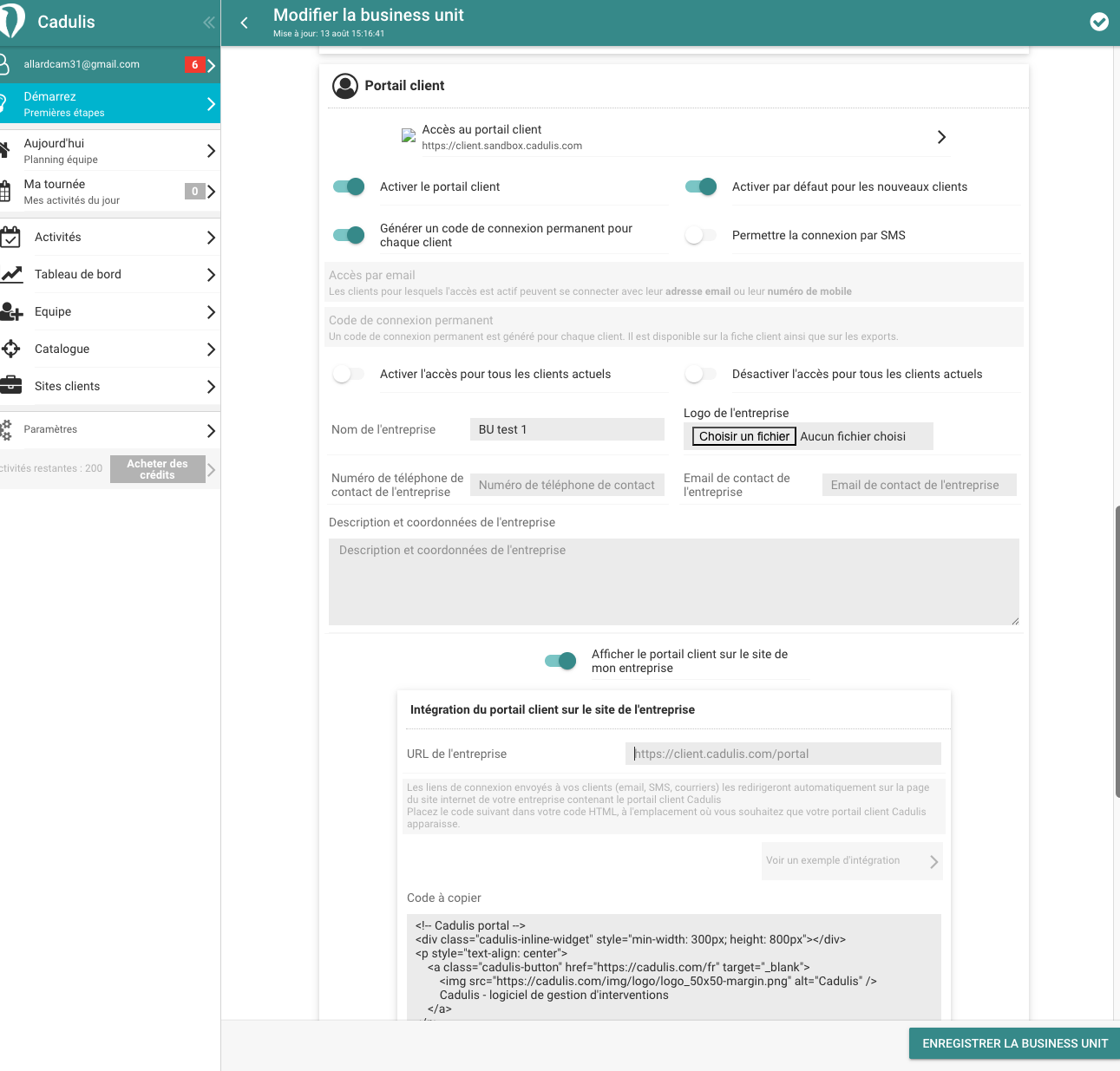Toggle Afficher le portail client sur le site
Viewport: 1120px width, 1071px height.
pyautogui.click(x=560, y=661)
